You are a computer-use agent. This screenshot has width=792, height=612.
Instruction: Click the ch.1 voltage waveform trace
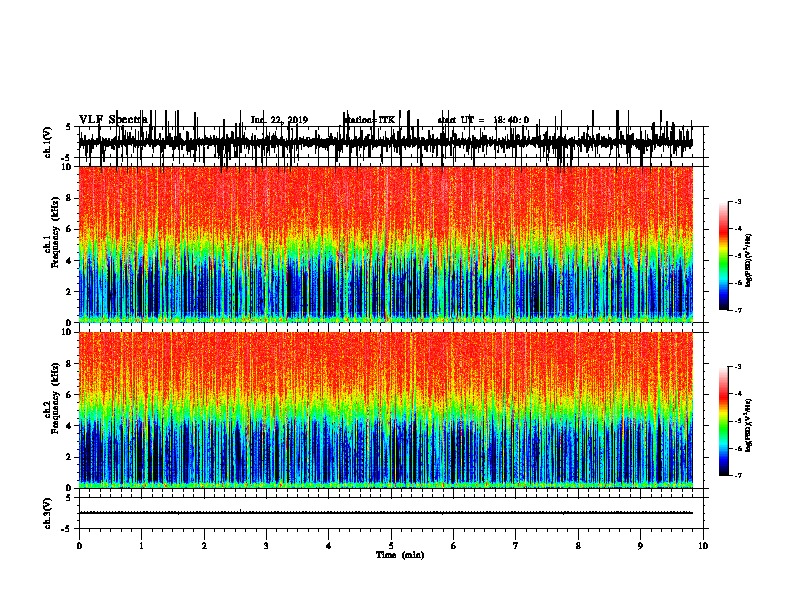(x=385, y=142)
